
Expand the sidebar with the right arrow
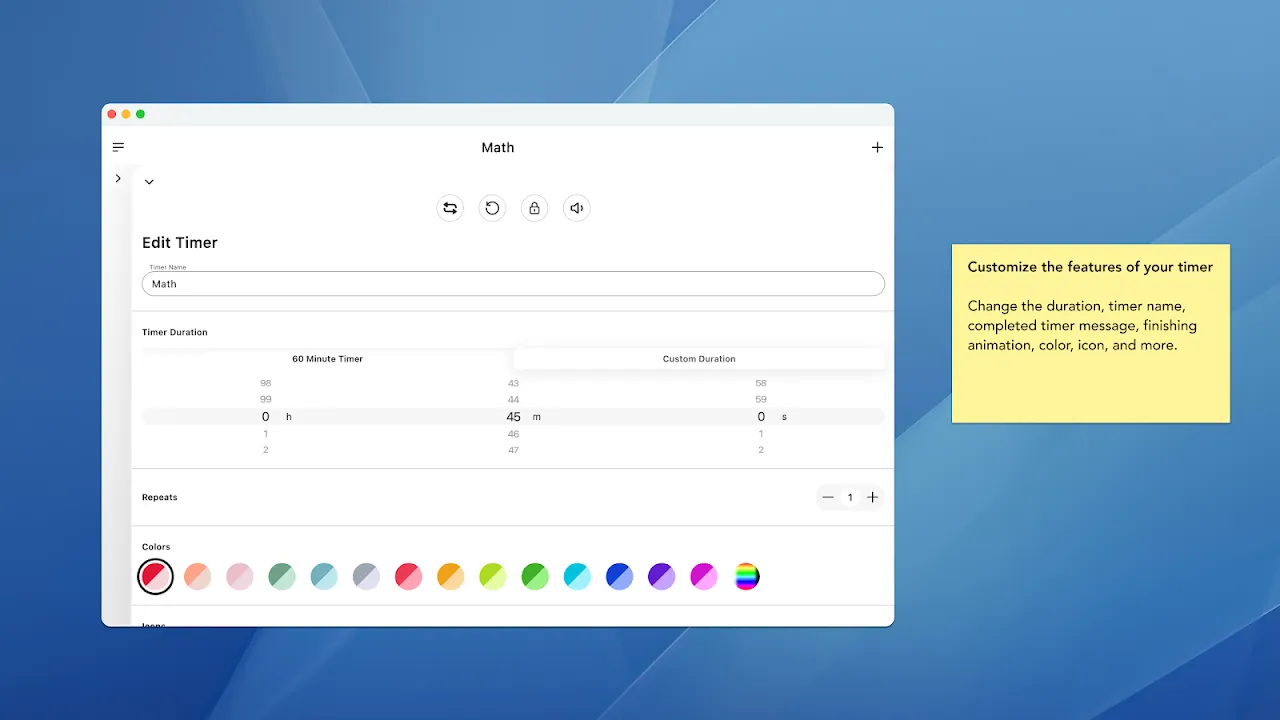pyautogui.click(x=118, y=178)
